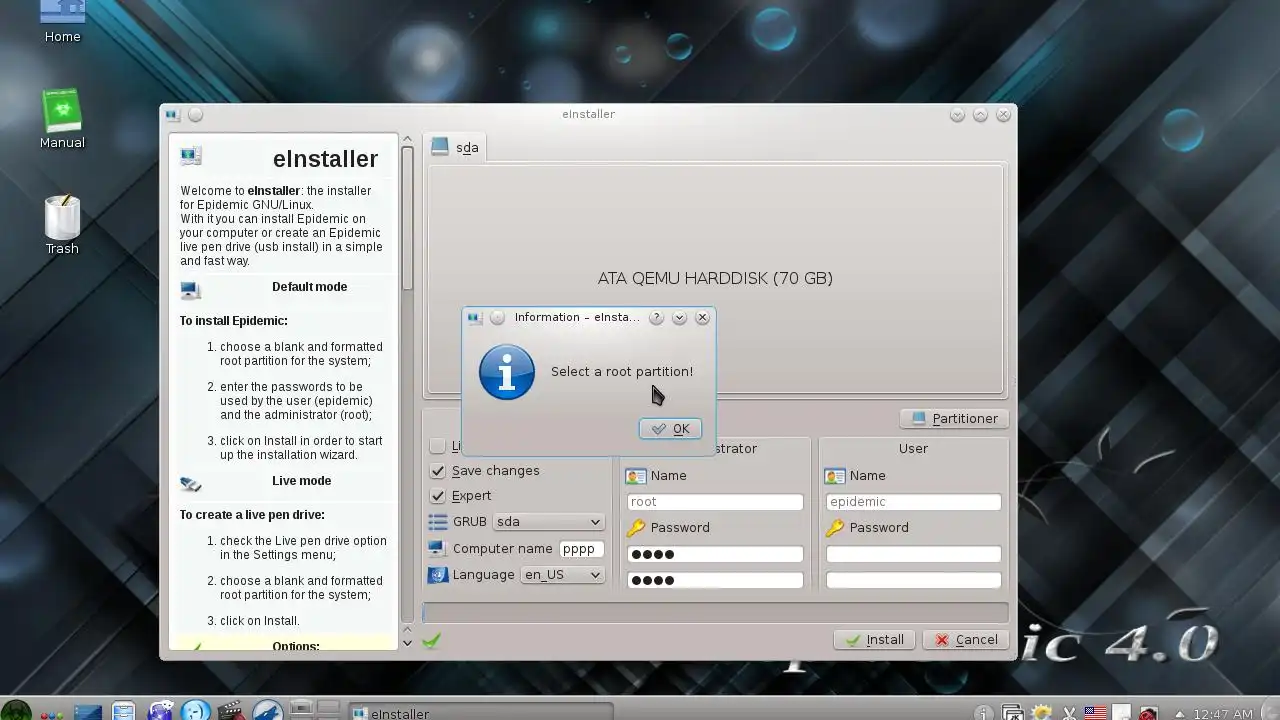The height and width of the screenshot is (720, 1280).
Task: Click the Administrator password confirmation field
Action: (715, 580)
